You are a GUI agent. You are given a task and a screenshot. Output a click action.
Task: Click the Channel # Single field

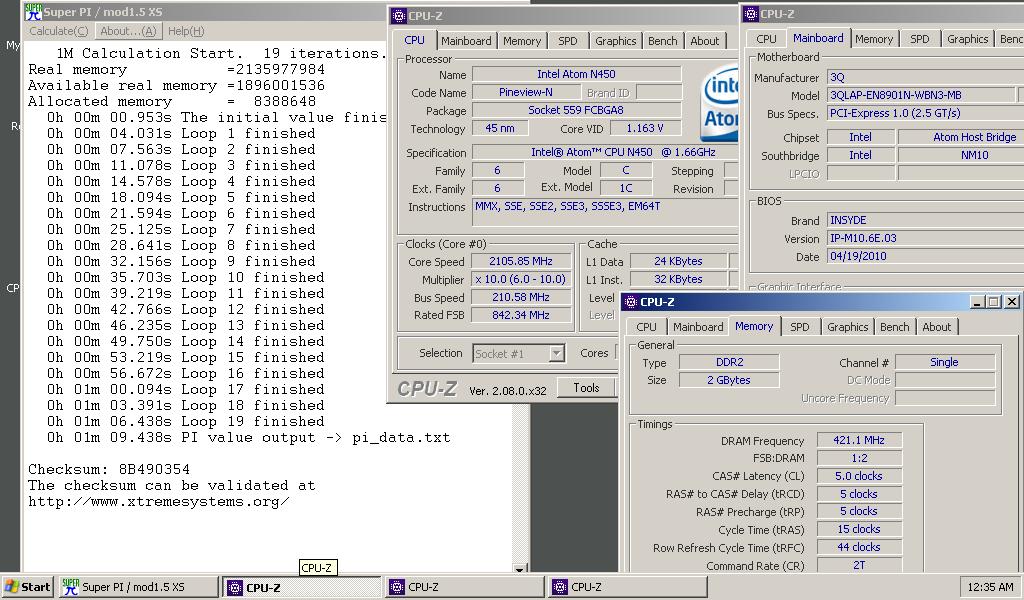coord(945,362)
